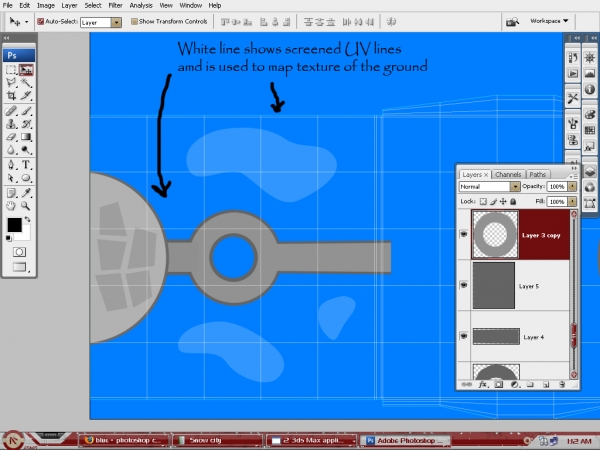Hide Layer 5 visibility eye
Screen dimensions: 600x450
(464, 285)
